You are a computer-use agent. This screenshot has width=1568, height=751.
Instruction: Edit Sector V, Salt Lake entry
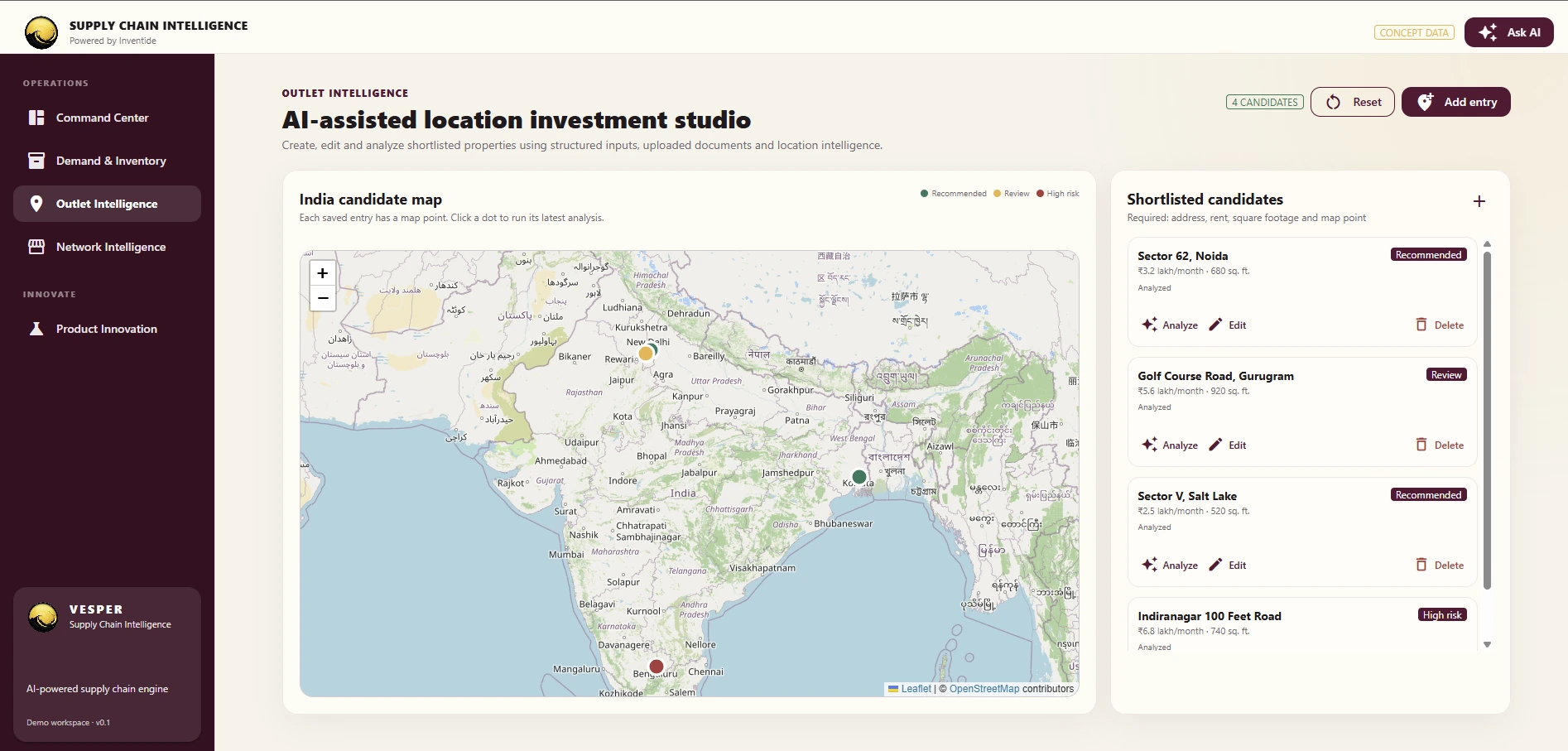(x=1227, y=565)
